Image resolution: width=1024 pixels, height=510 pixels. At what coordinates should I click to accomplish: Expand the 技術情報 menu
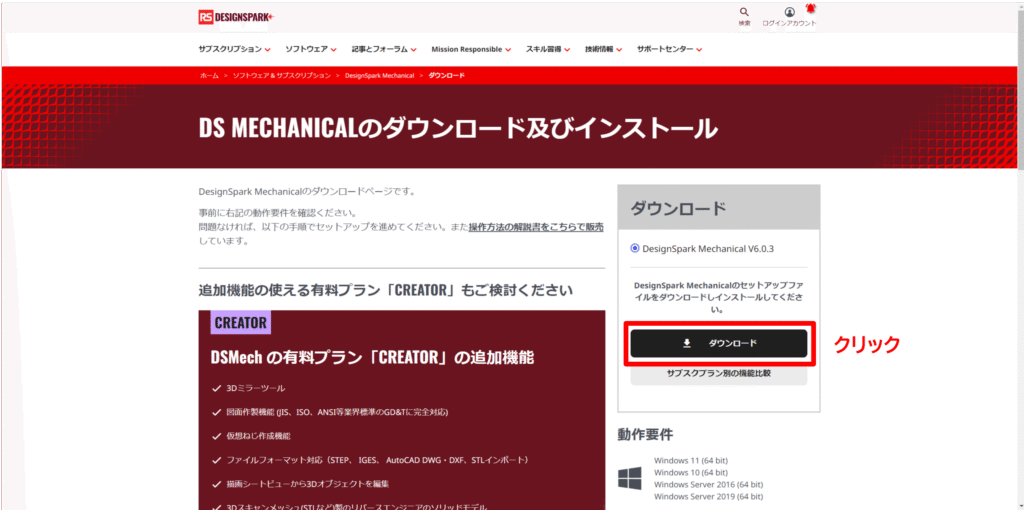click(x=603, y=49)
